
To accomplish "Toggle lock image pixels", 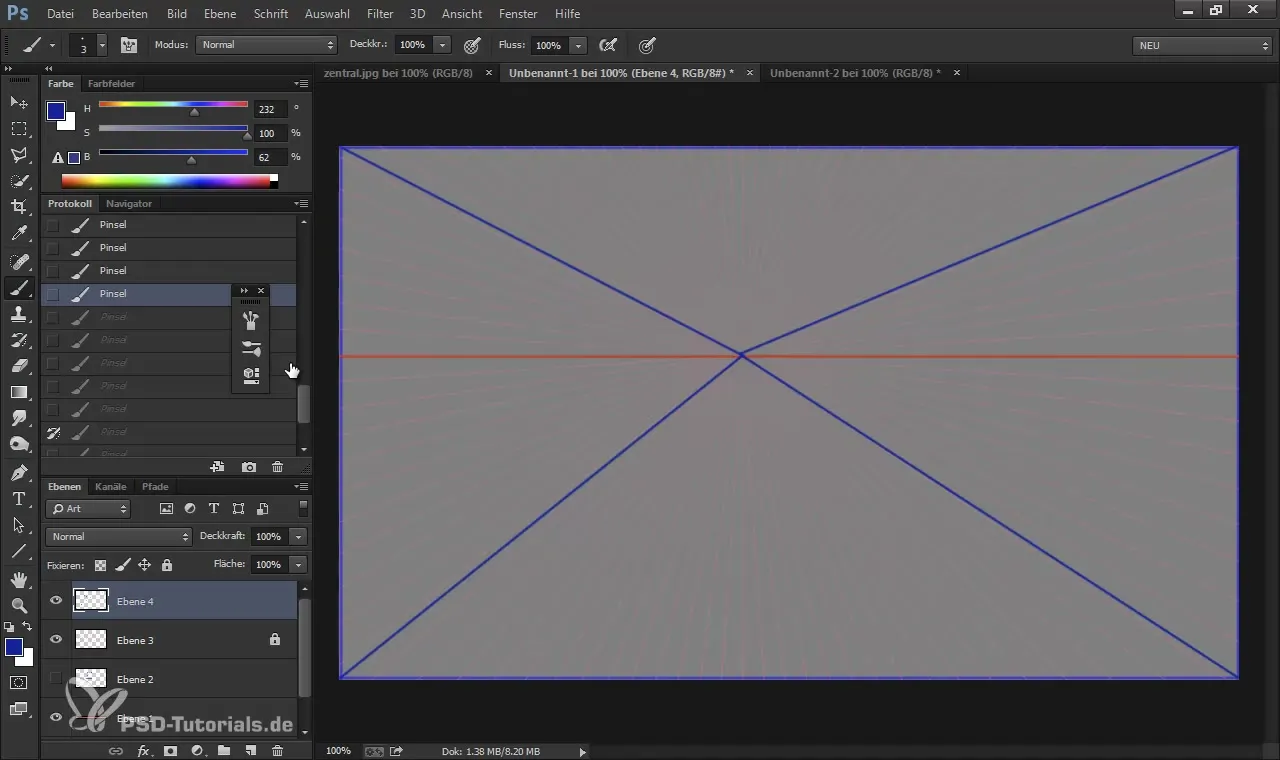I will coord(122,565).
